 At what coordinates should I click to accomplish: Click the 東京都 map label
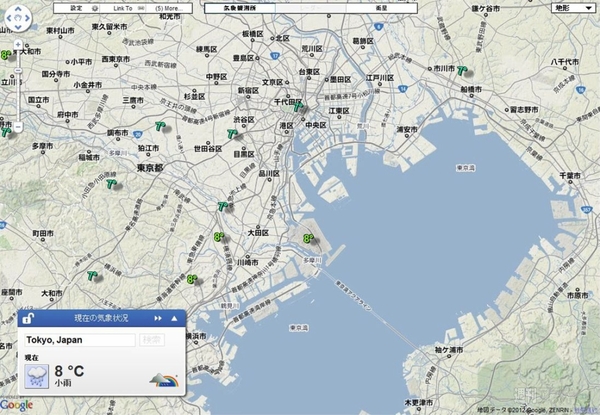point(150,168)
